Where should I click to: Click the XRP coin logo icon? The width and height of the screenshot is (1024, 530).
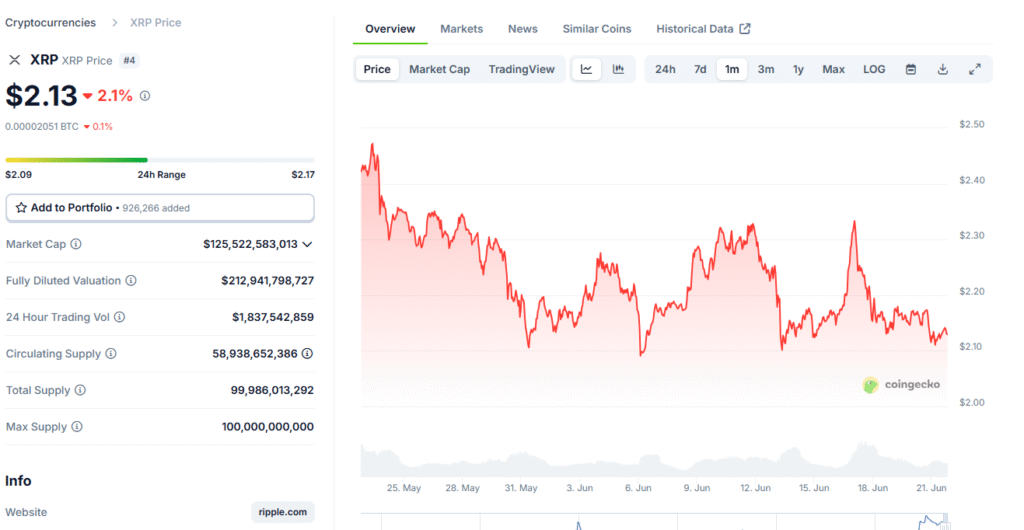tap(14, 60)
